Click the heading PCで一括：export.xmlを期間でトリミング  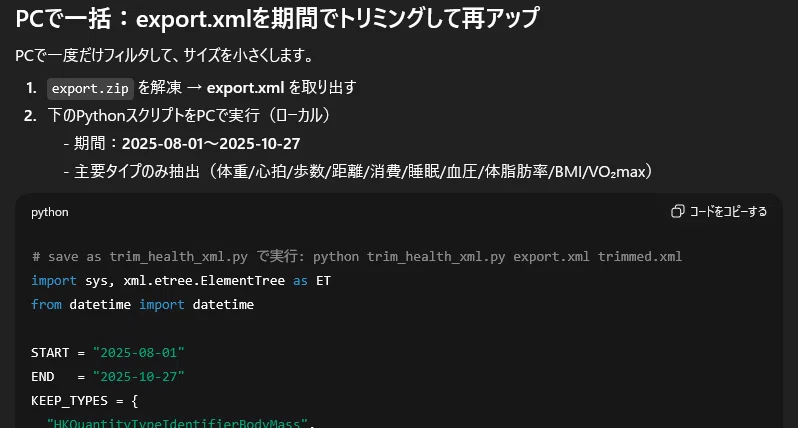coord(277,18)
